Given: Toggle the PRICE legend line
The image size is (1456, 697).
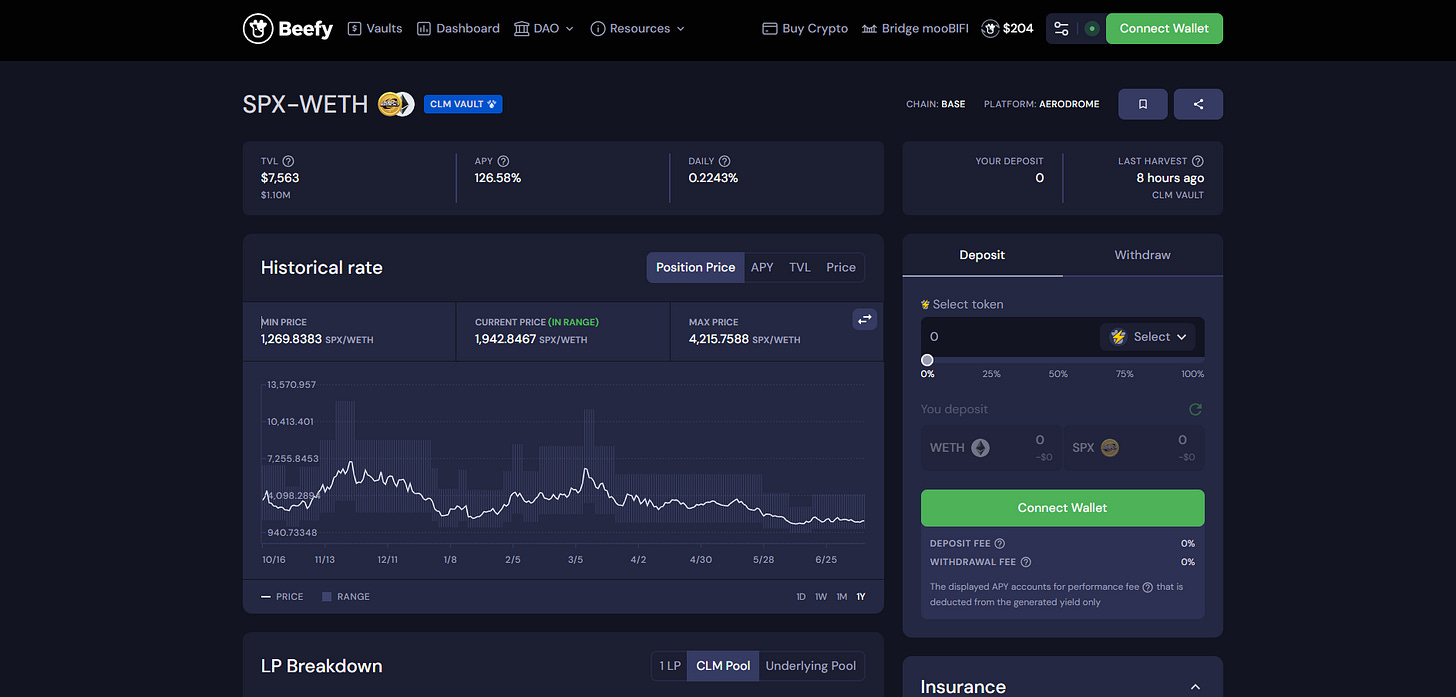Looking at the screenshot, I should [x=282, y=597].
